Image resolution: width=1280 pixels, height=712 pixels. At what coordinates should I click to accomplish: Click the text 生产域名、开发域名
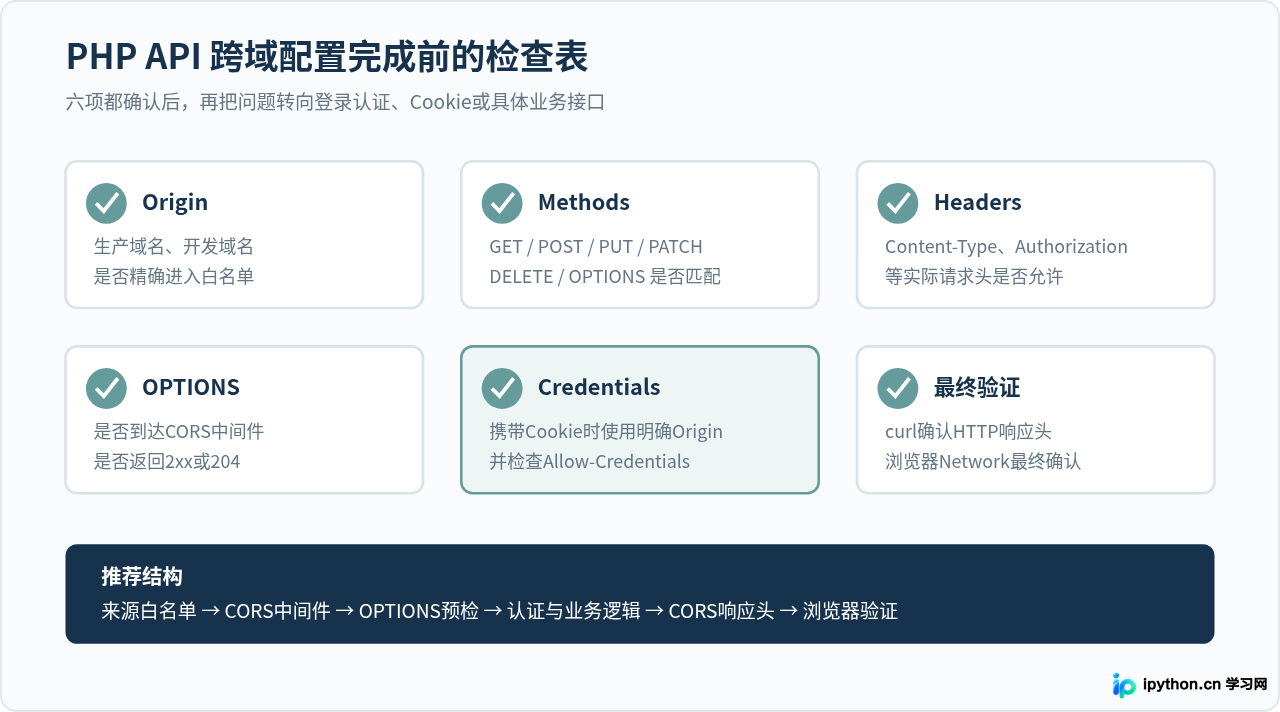click(x=174, y=246)
